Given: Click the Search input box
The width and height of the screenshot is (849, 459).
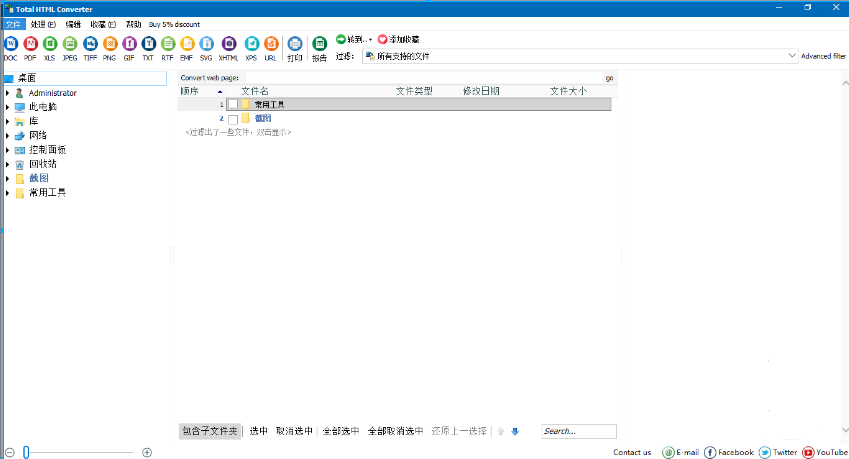Looking at the screenshot, I should 579,431.
